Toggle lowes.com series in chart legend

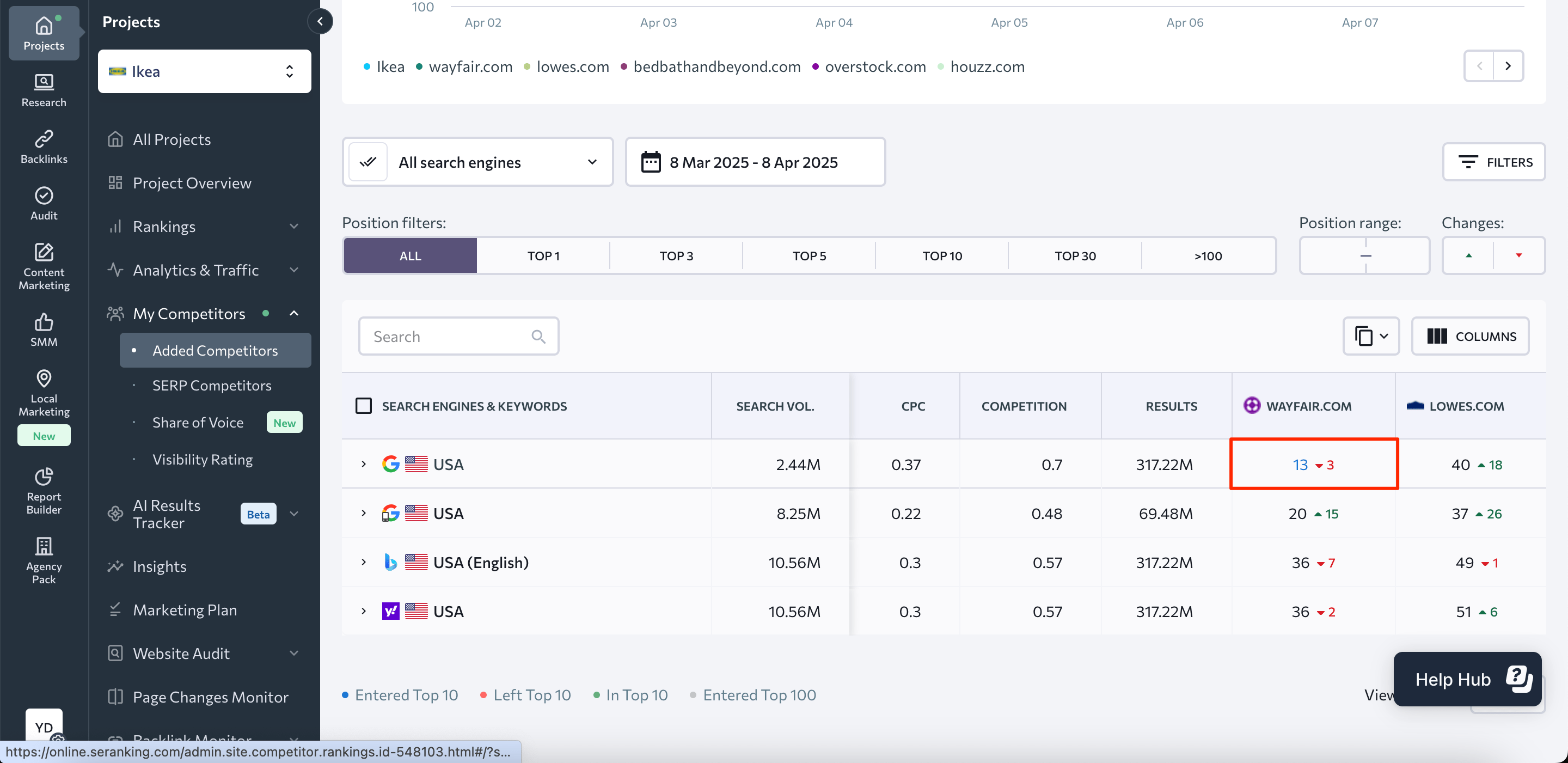pos(566,66)
